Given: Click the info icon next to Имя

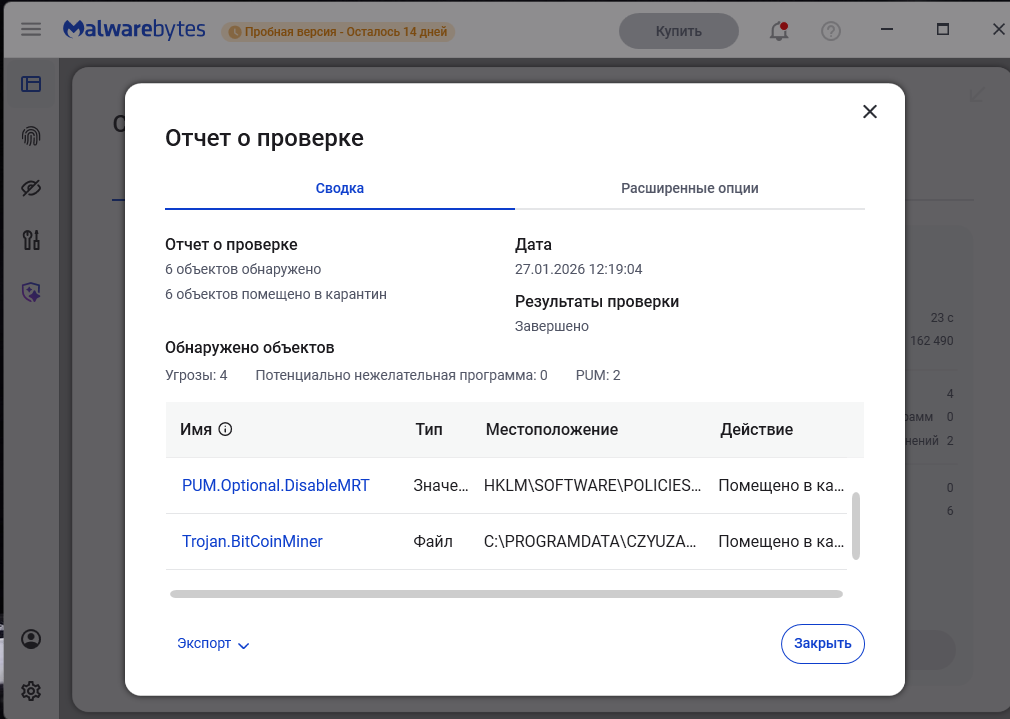Looking at the screenshot, I should click(x=225, y=430).
